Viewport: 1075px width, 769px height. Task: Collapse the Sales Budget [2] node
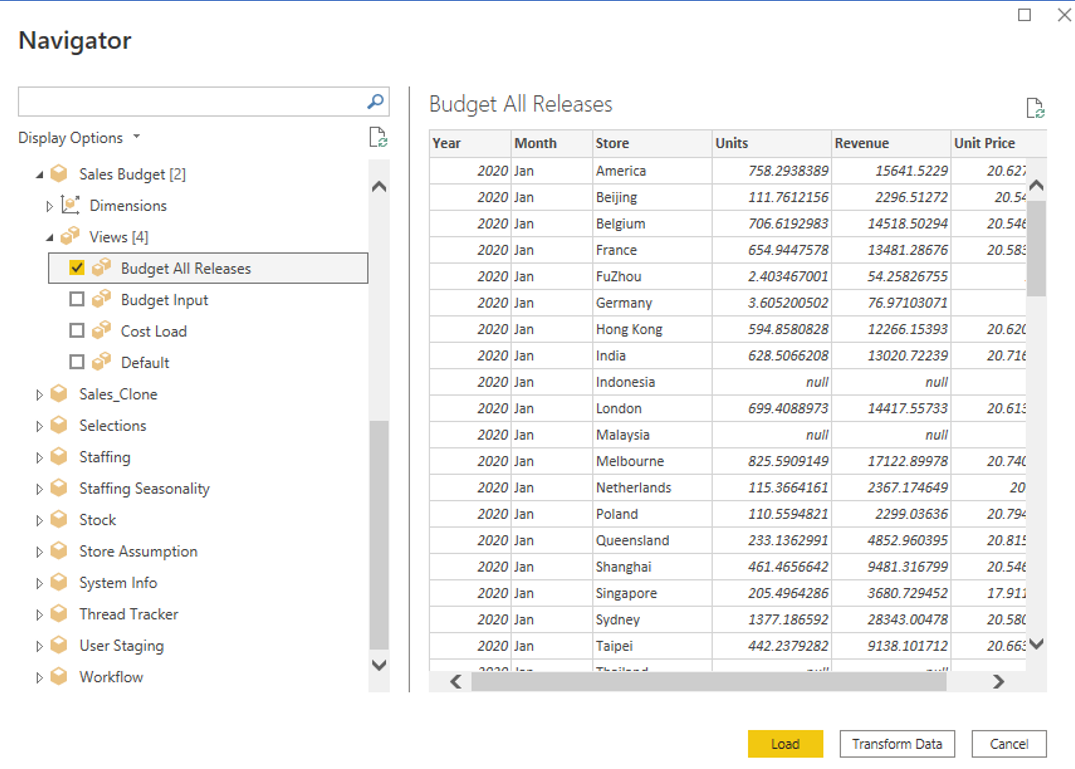(x=40, y=175)
